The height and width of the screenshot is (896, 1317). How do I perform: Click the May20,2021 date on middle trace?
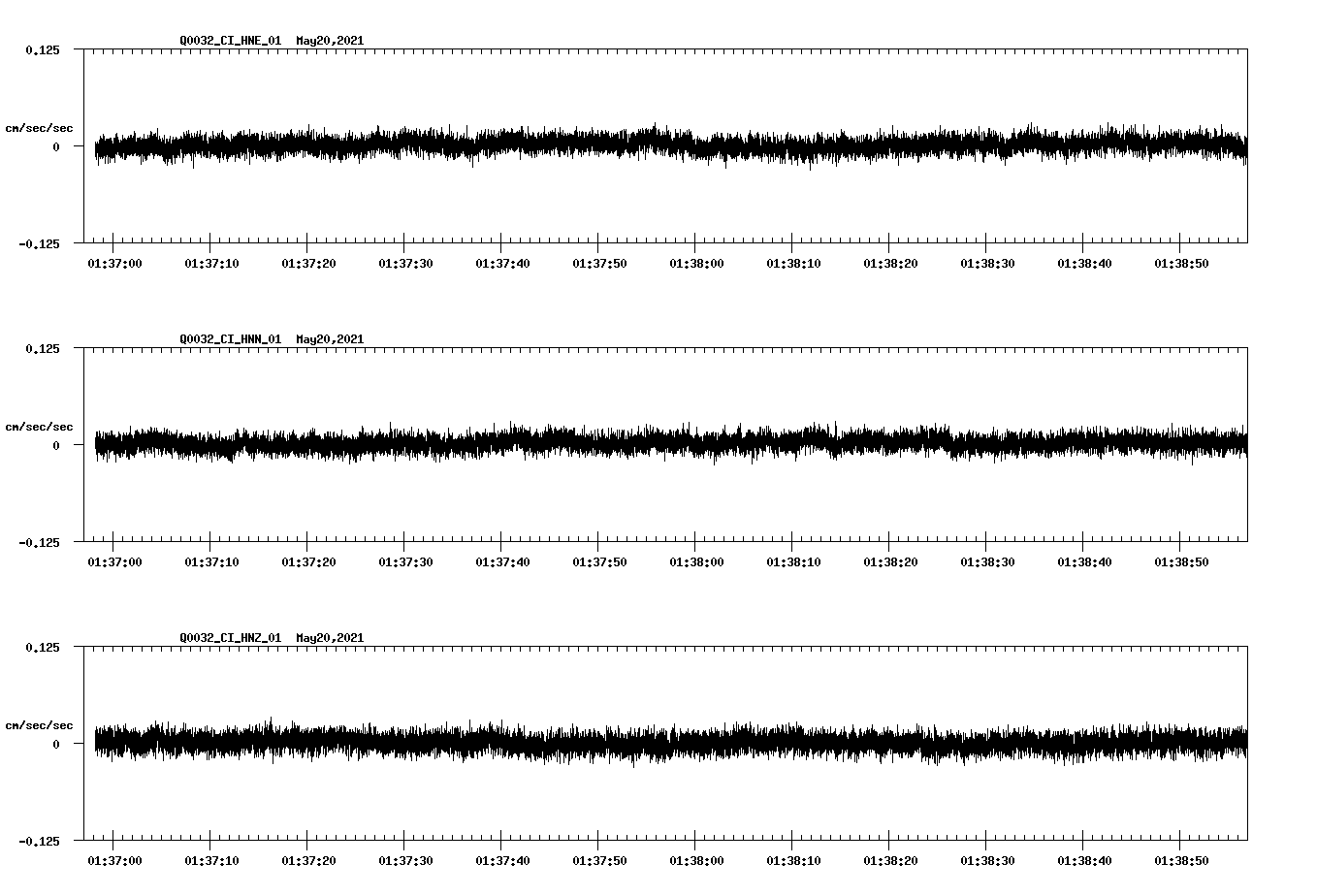(329, 338)
